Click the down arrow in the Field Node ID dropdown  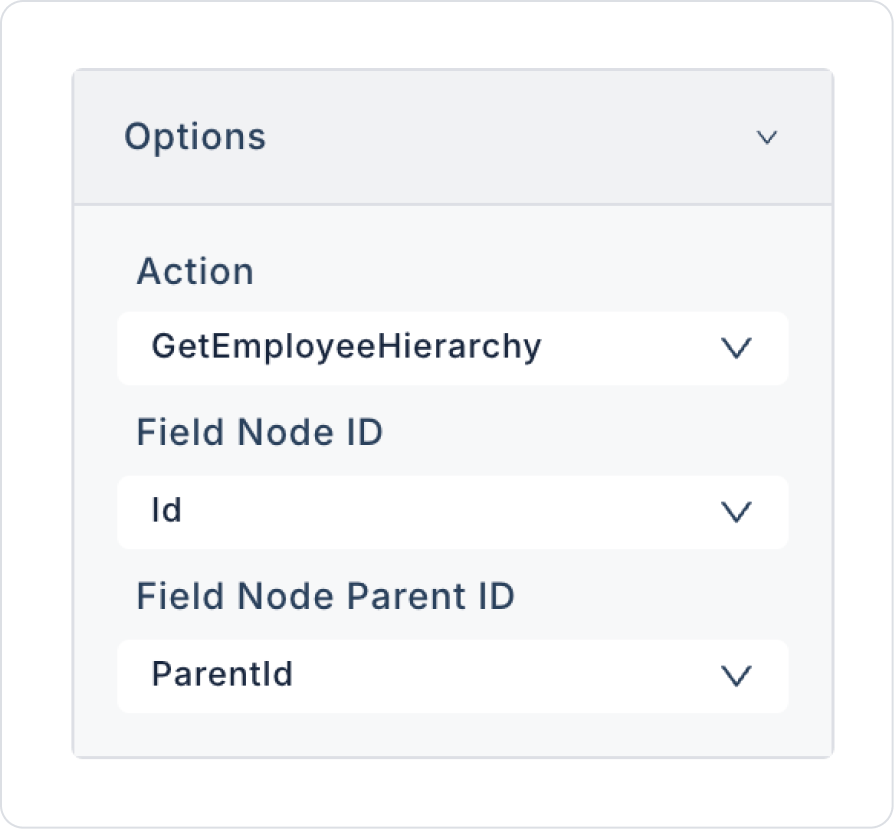click(736, 512)
